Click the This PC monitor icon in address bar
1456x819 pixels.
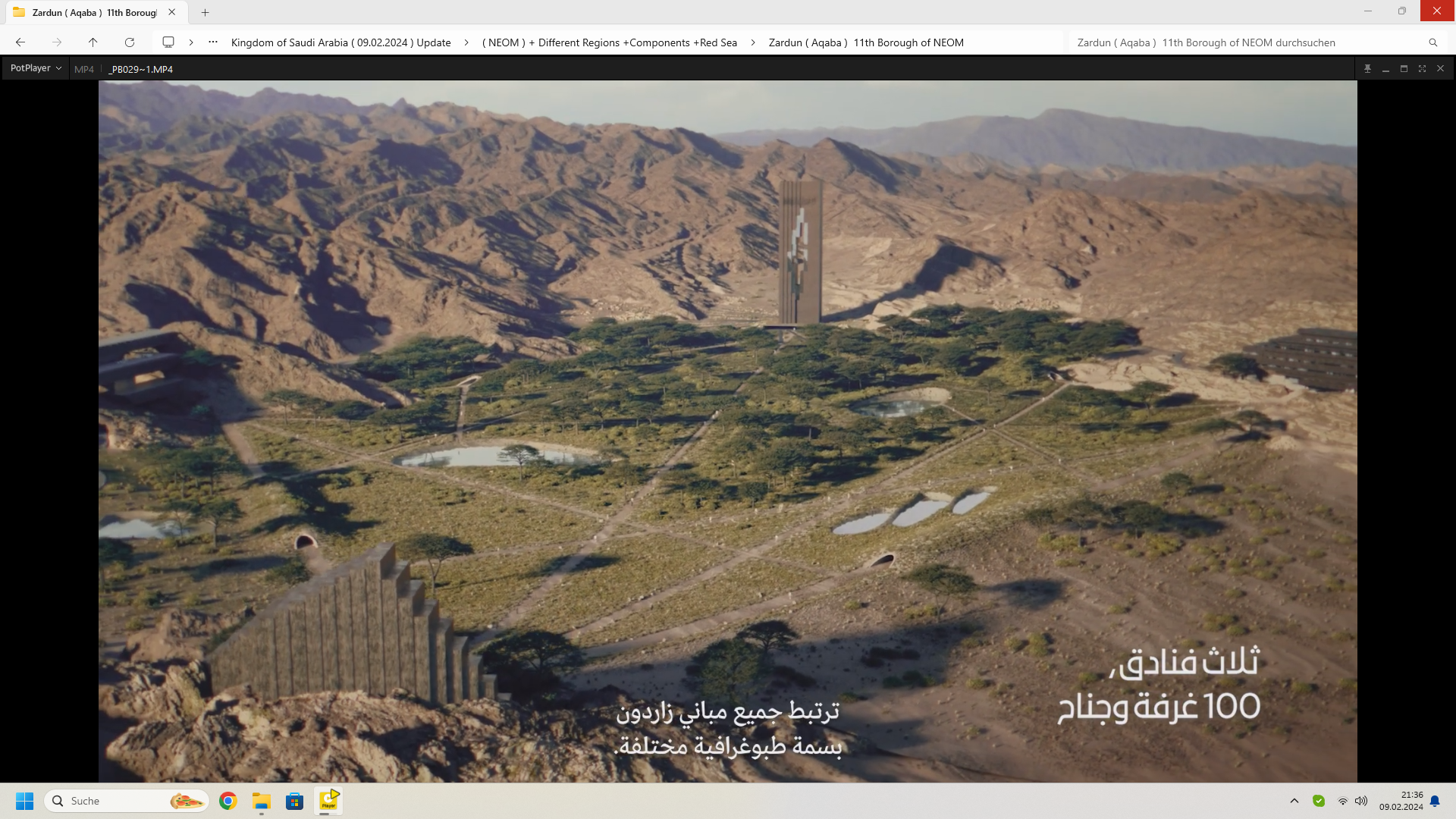click(x=168, y=42)
